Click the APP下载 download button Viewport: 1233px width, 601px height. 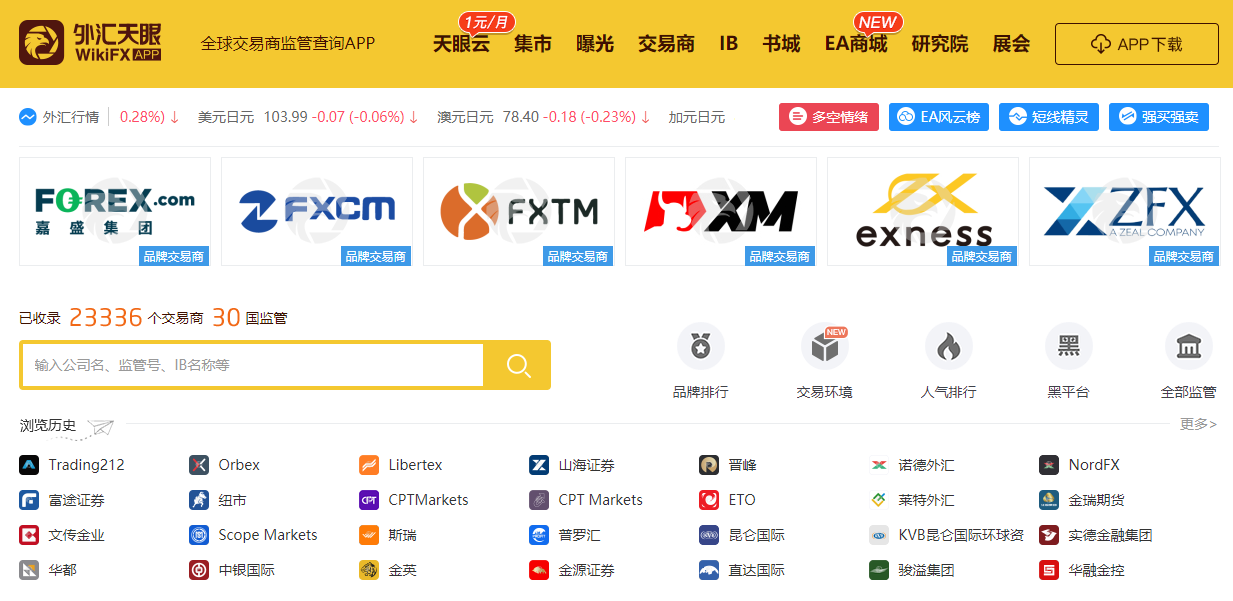[x=1137, y=44]
